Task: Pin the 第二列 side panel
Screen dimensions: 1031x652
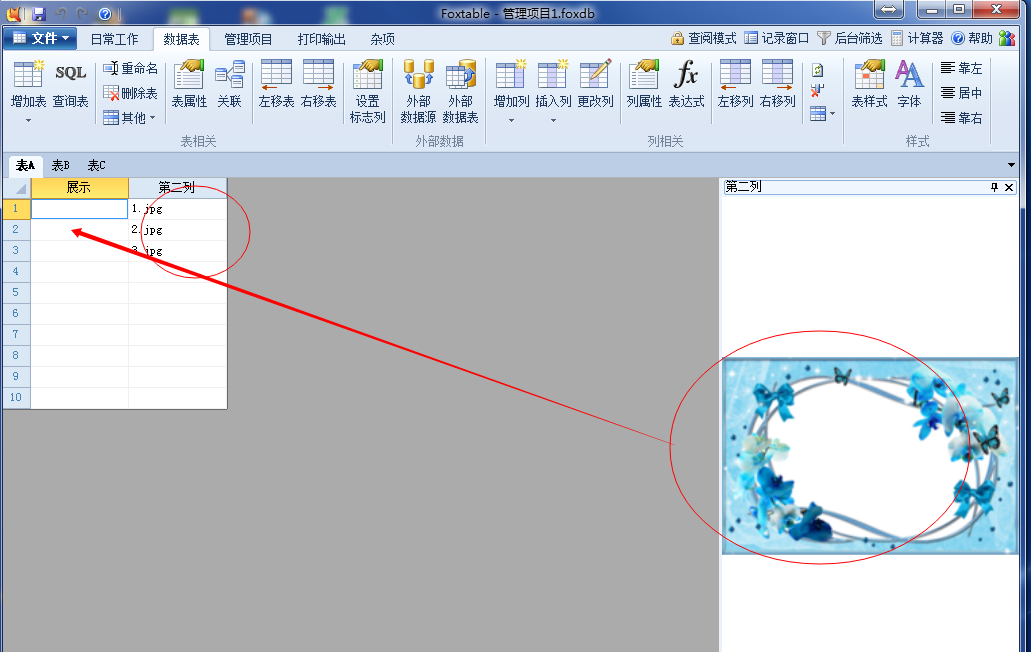Action: (994, 187)
